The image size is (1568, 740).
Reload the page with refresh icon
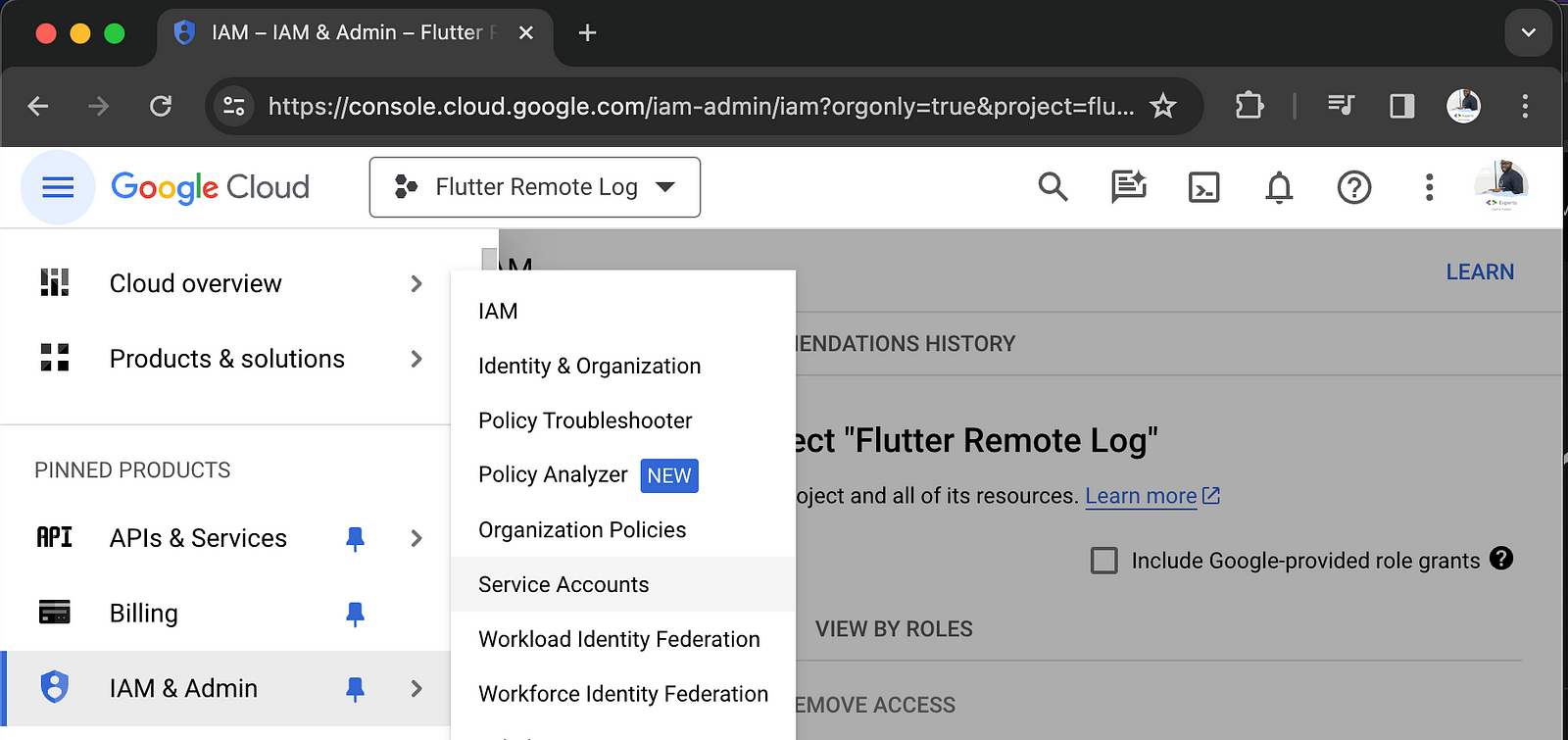click(x=161, y=106)
